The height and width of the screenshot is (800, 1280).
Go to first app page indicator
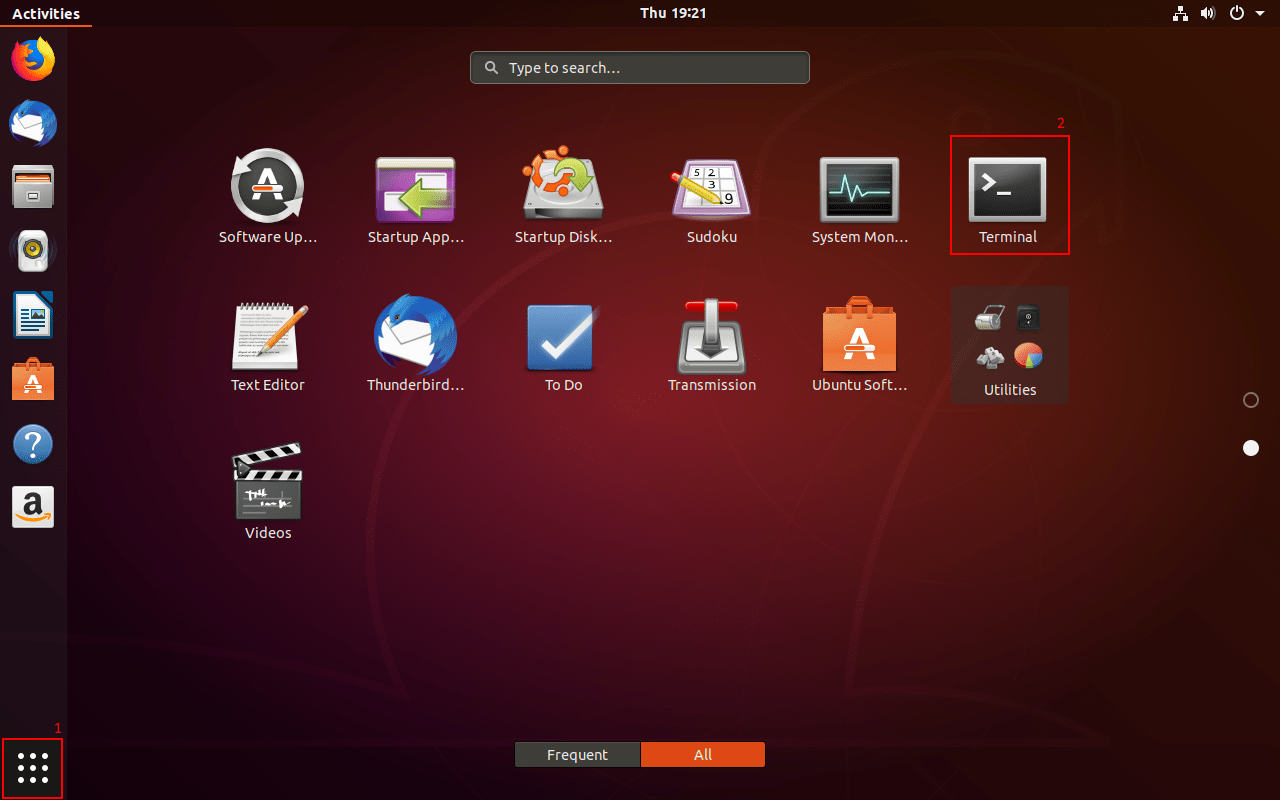click(1250, 400)
